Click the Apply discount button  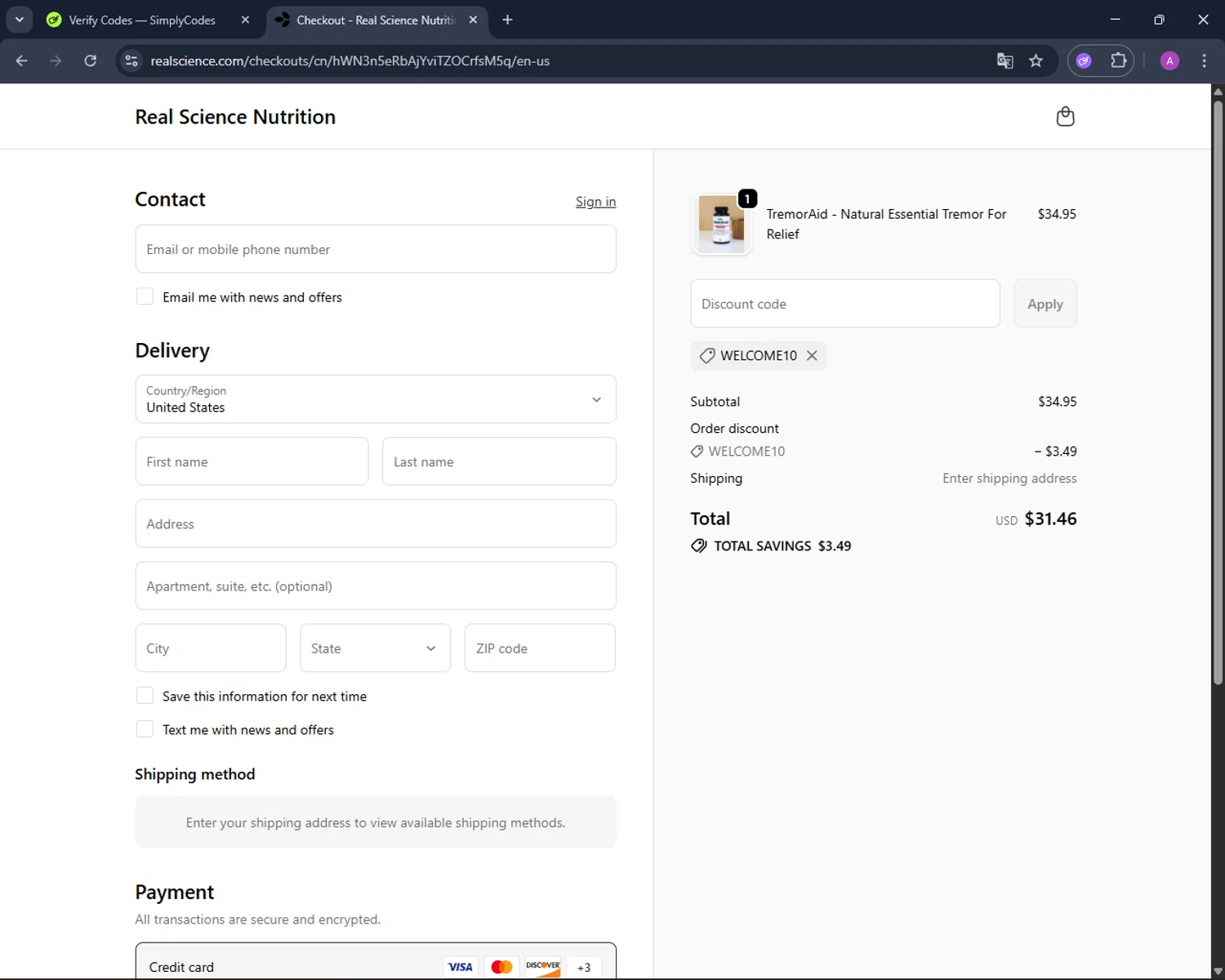click(x=1045, y=304)
